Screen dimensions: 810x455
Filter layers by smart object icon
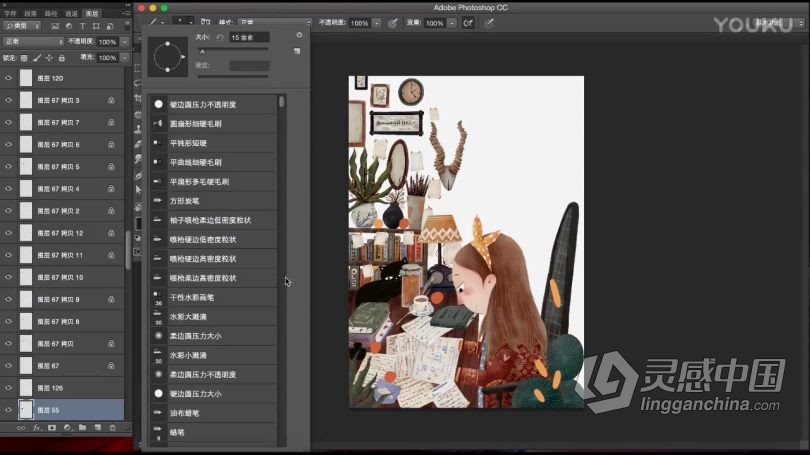[110, 26]
